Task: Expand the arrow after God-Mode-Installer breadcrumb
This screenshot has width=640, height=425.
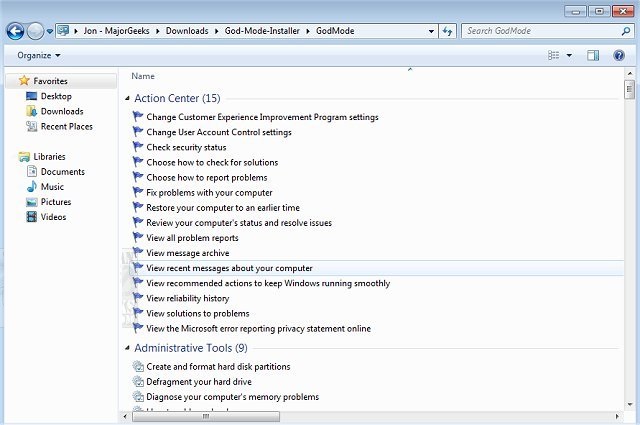Action: 308,31
